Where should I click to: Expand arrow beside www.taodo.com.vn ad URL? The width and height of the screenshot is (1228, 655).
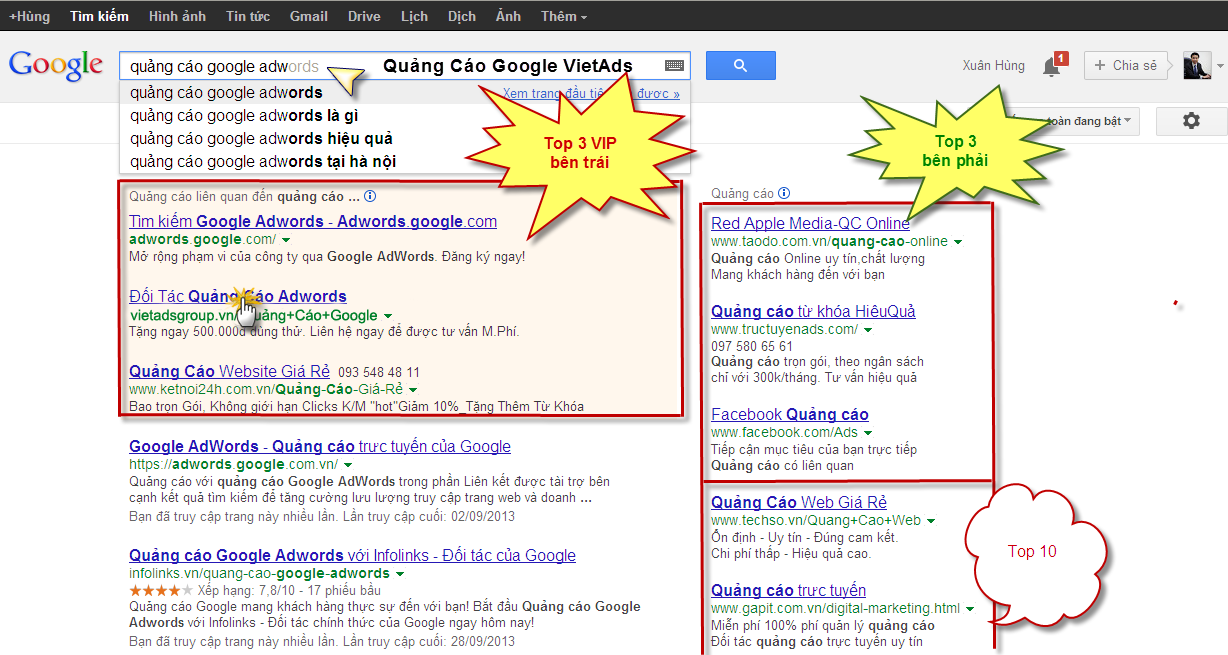[x=958, y=242]
